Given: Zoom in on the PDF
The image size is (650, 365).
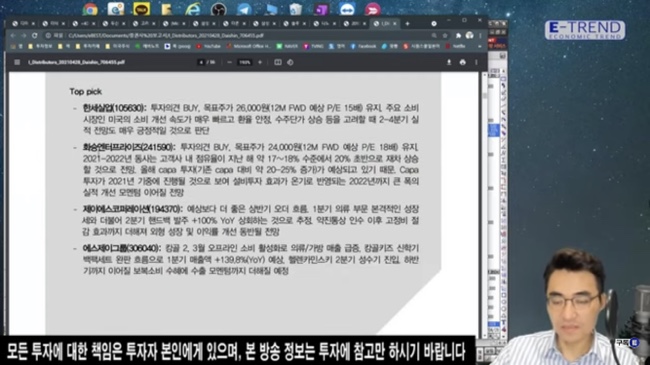Looking at the screenshot, I should [x=260, y=62].
